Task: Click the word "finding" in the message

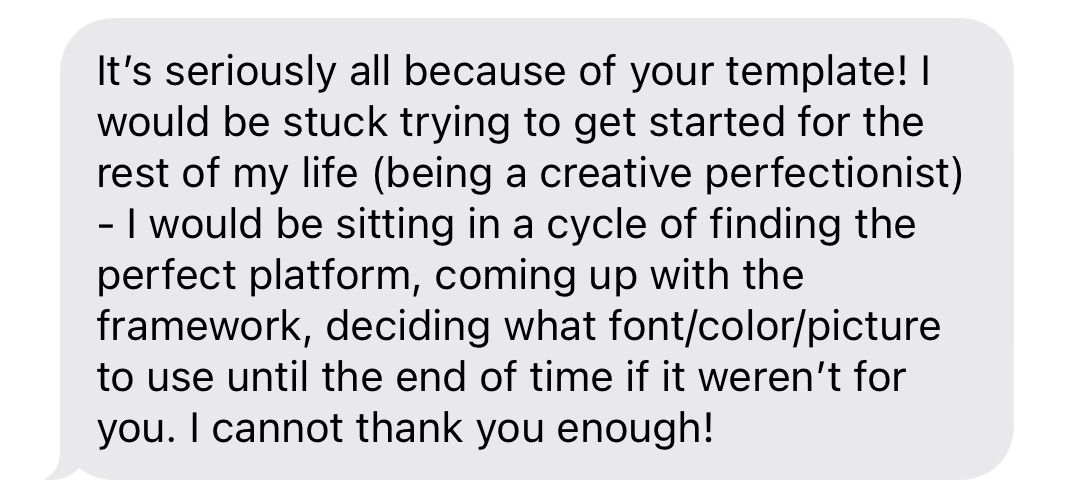Action: (x=775, y=225)
